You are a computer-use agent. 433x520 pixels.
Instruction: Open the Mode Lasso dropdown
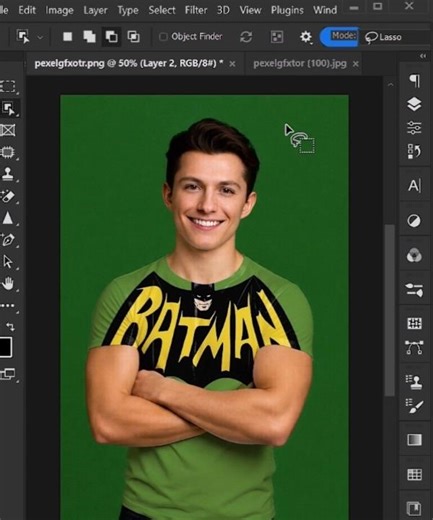pyautogui.click(x=395, y=37)
